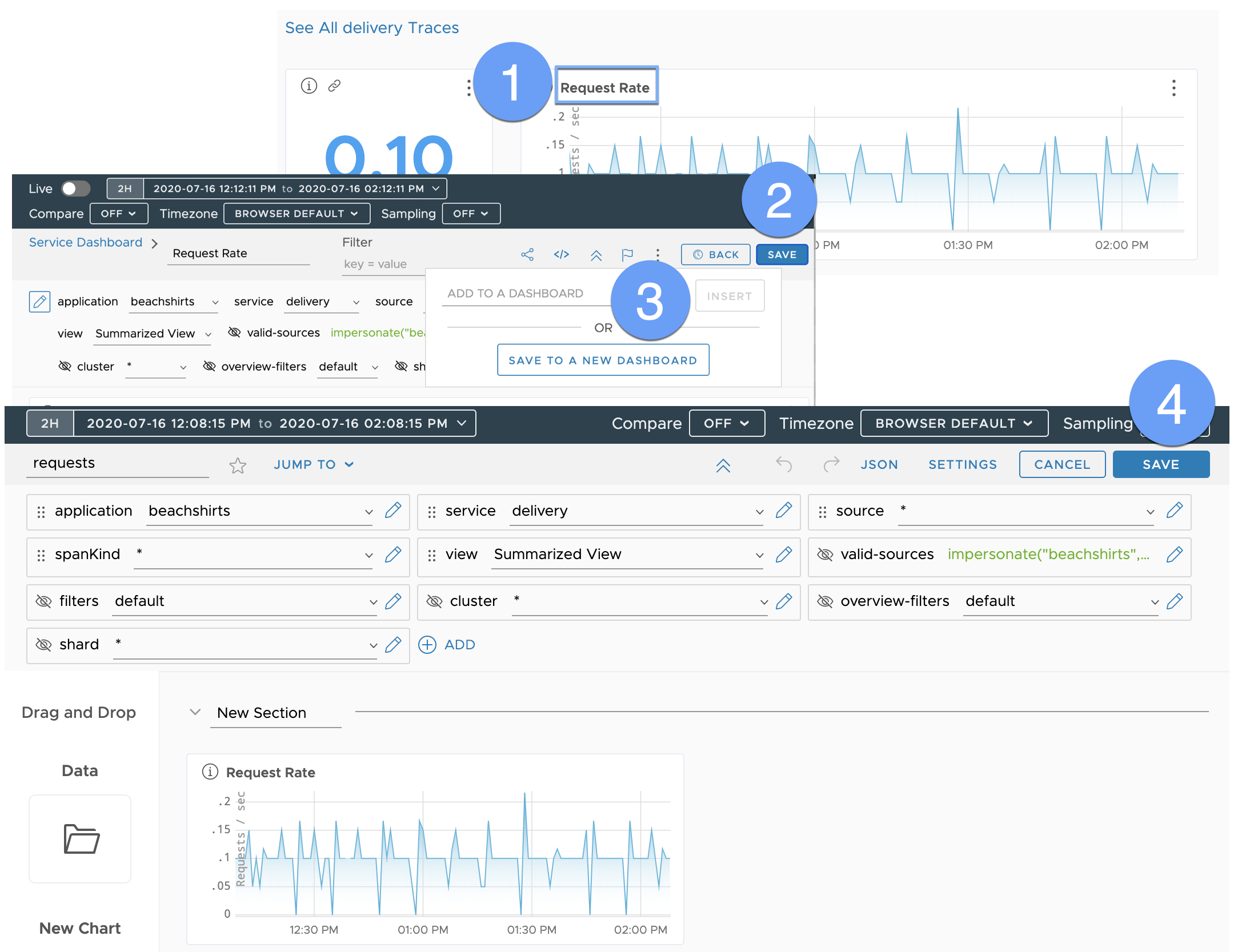
Task: Click the redo arrow icon
Action: [831, 464]
